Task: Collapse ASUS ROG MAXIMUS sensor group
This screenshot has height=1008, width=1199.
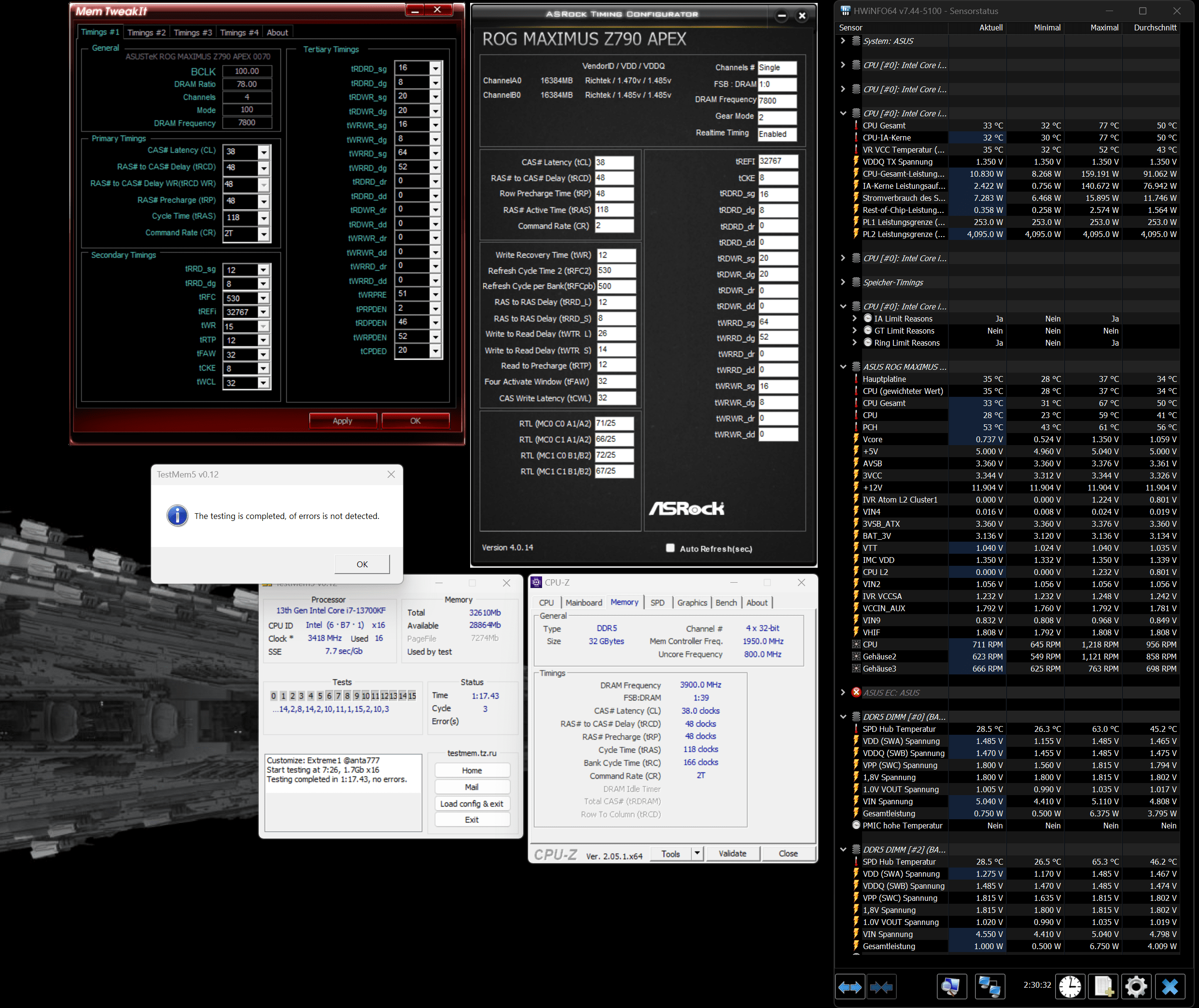Action: pyautogui.click(x=843, y=366)
